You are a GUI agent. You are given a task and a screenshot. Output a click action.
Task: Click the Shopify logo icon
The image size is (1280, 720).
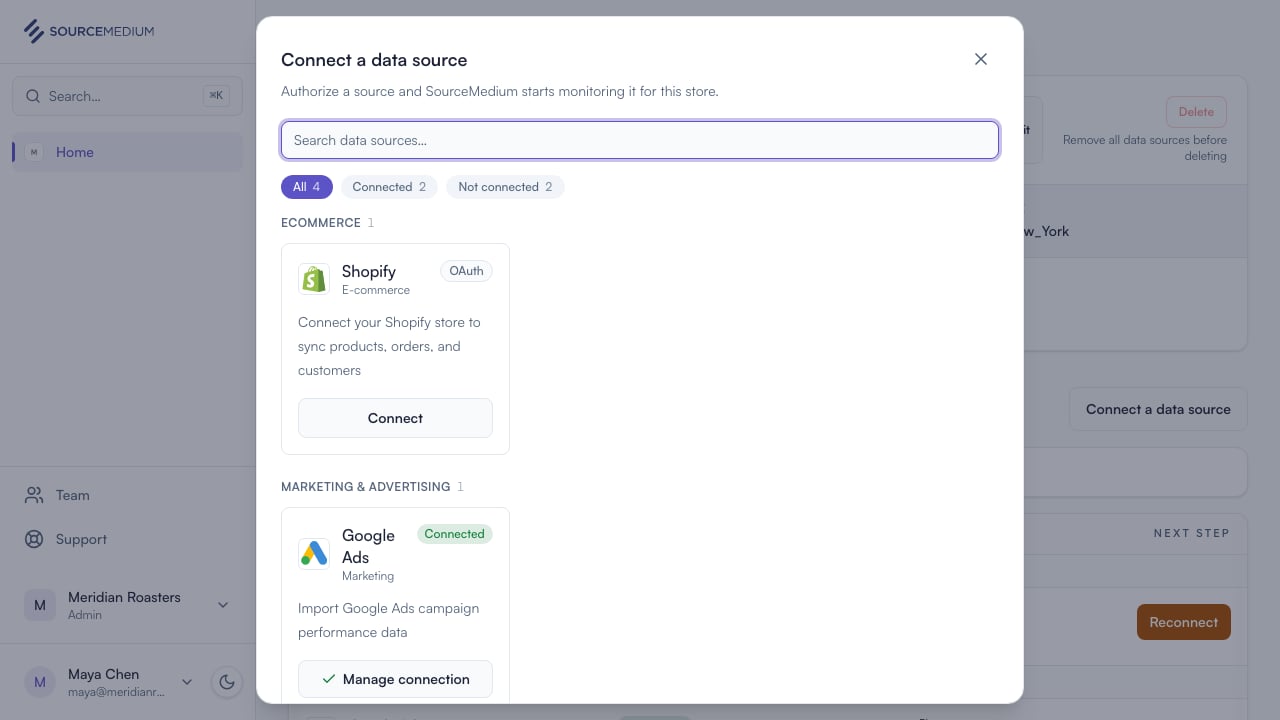click(x=314, y=279)
